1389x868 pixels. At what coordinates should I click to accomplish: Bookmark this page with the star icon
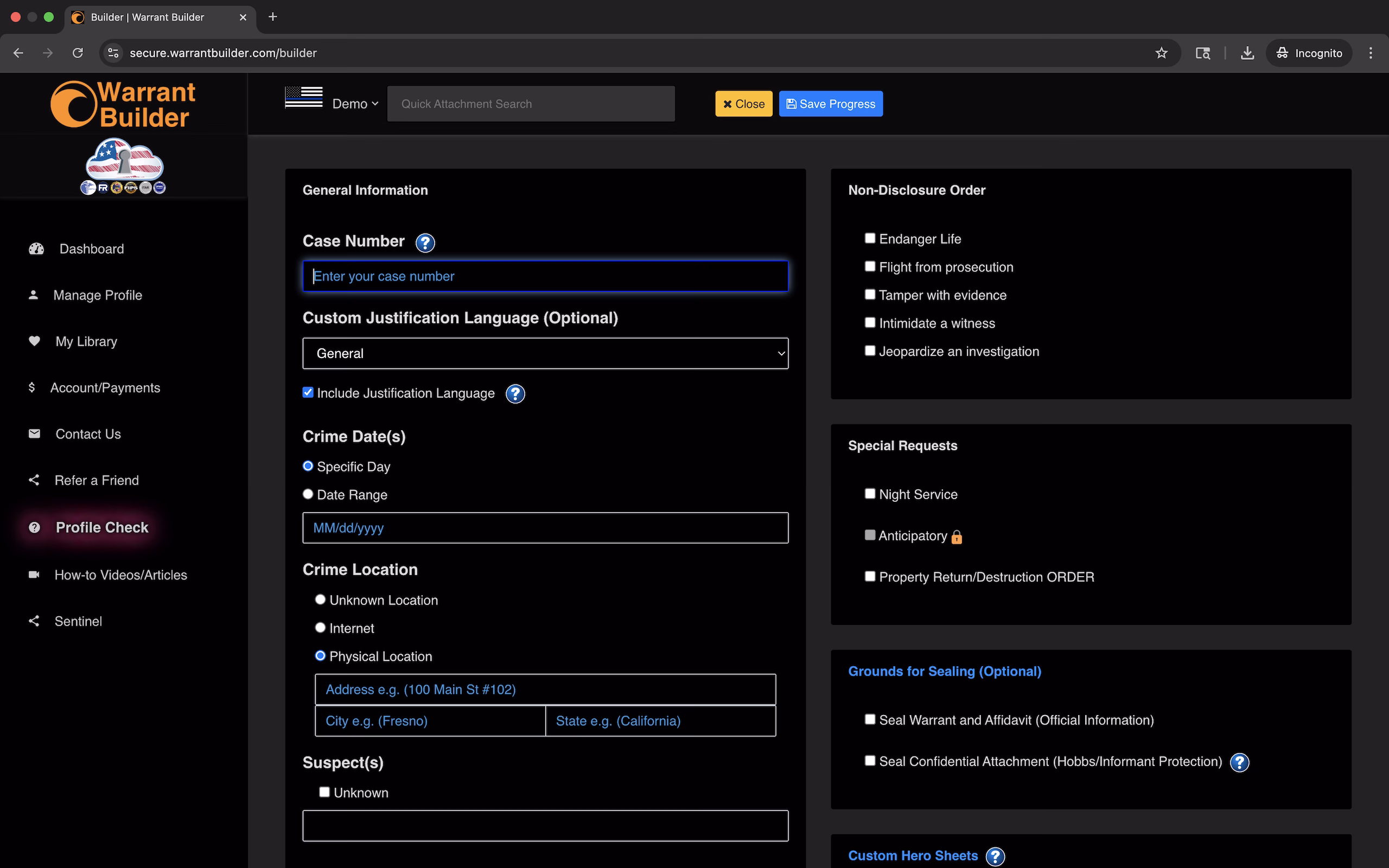point(1161,53)
